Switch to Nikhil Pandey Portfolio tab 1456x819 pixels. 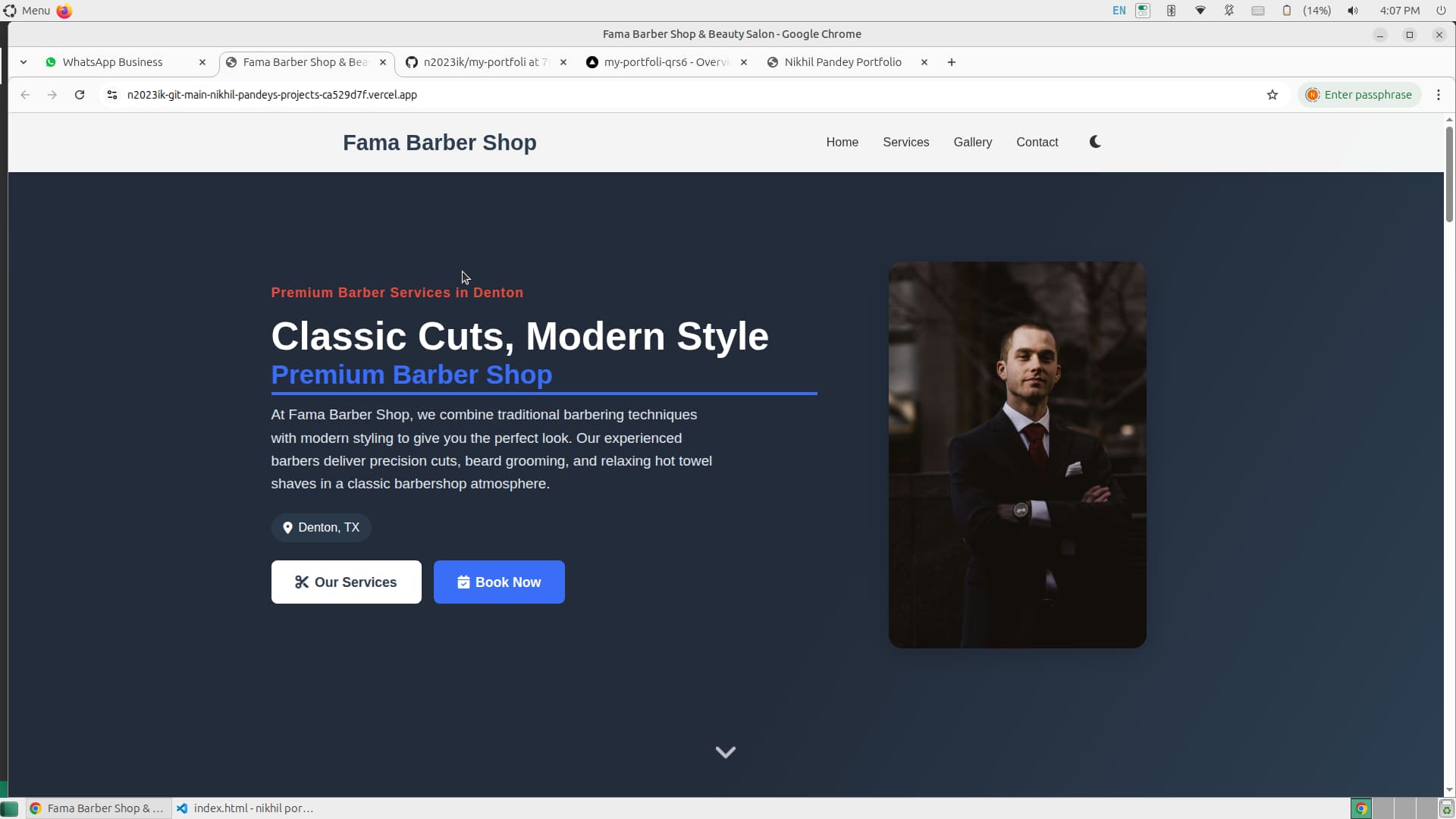(x=843, y=62)
